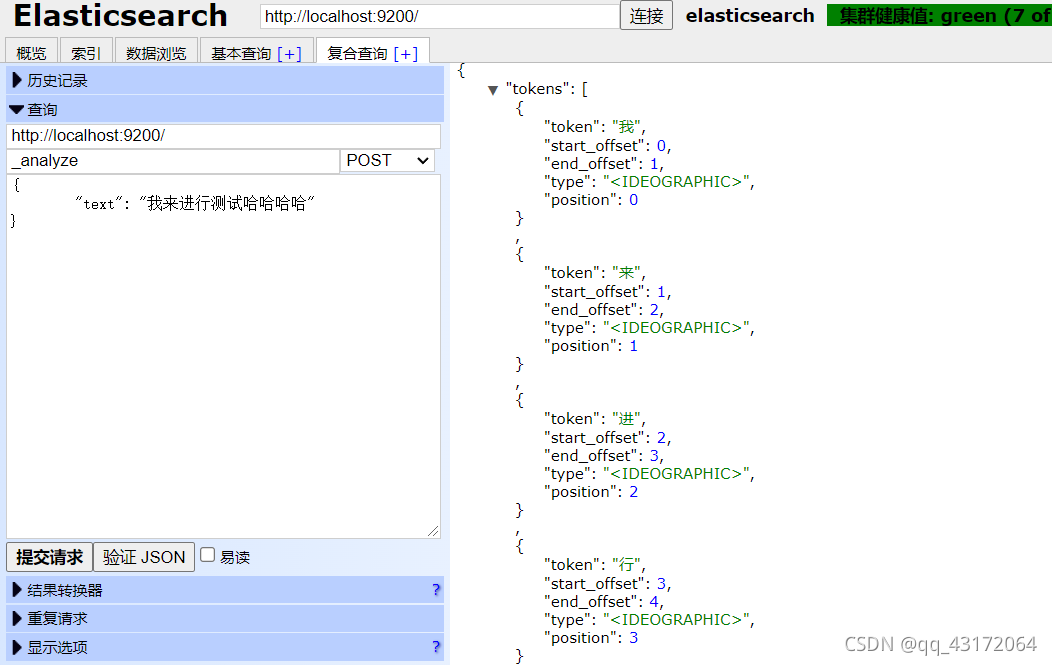
Task: Focus the cluster URL field at top
Action: [439, 16]
